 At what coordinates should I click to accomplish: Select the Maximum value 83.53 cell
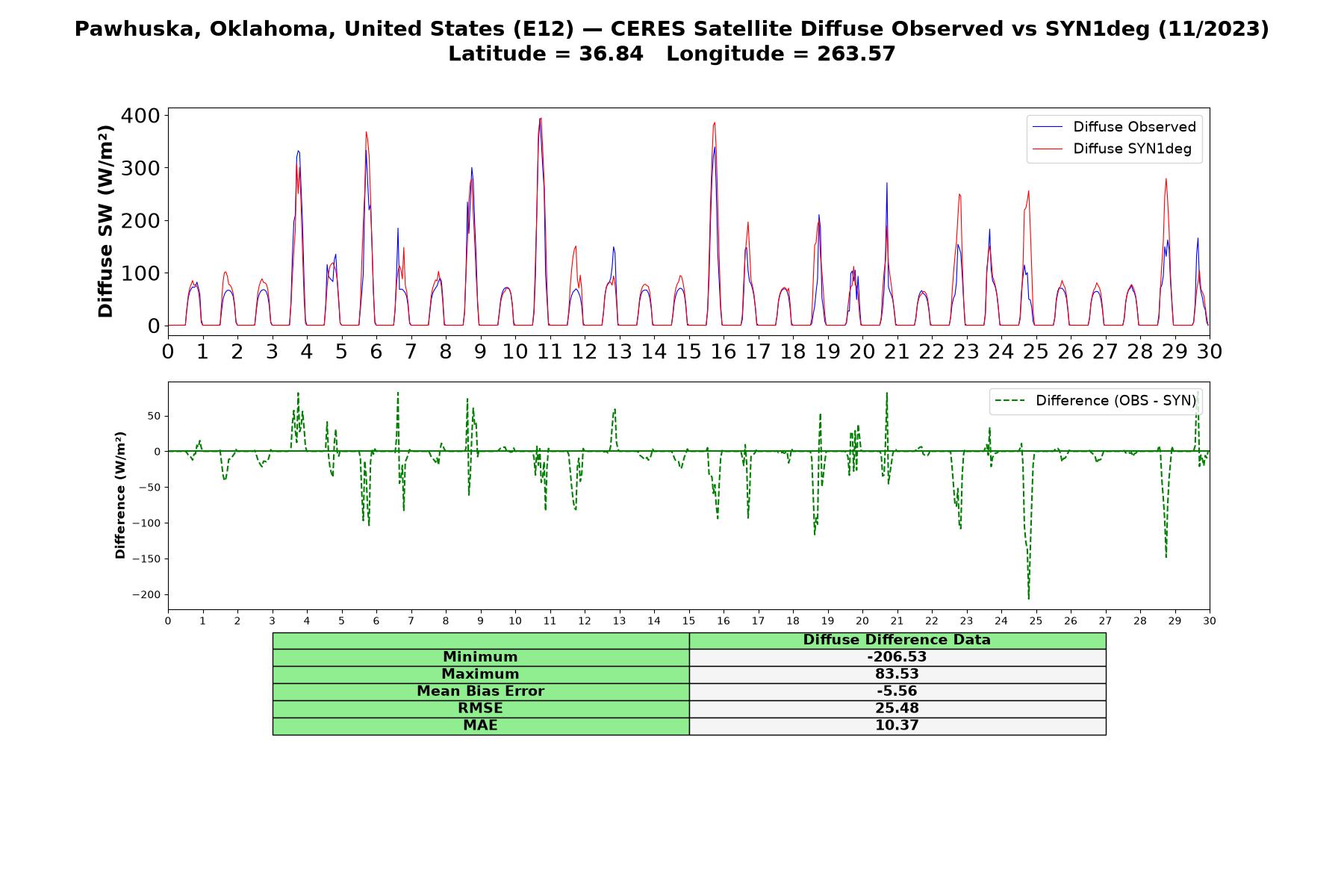[897, 674]
